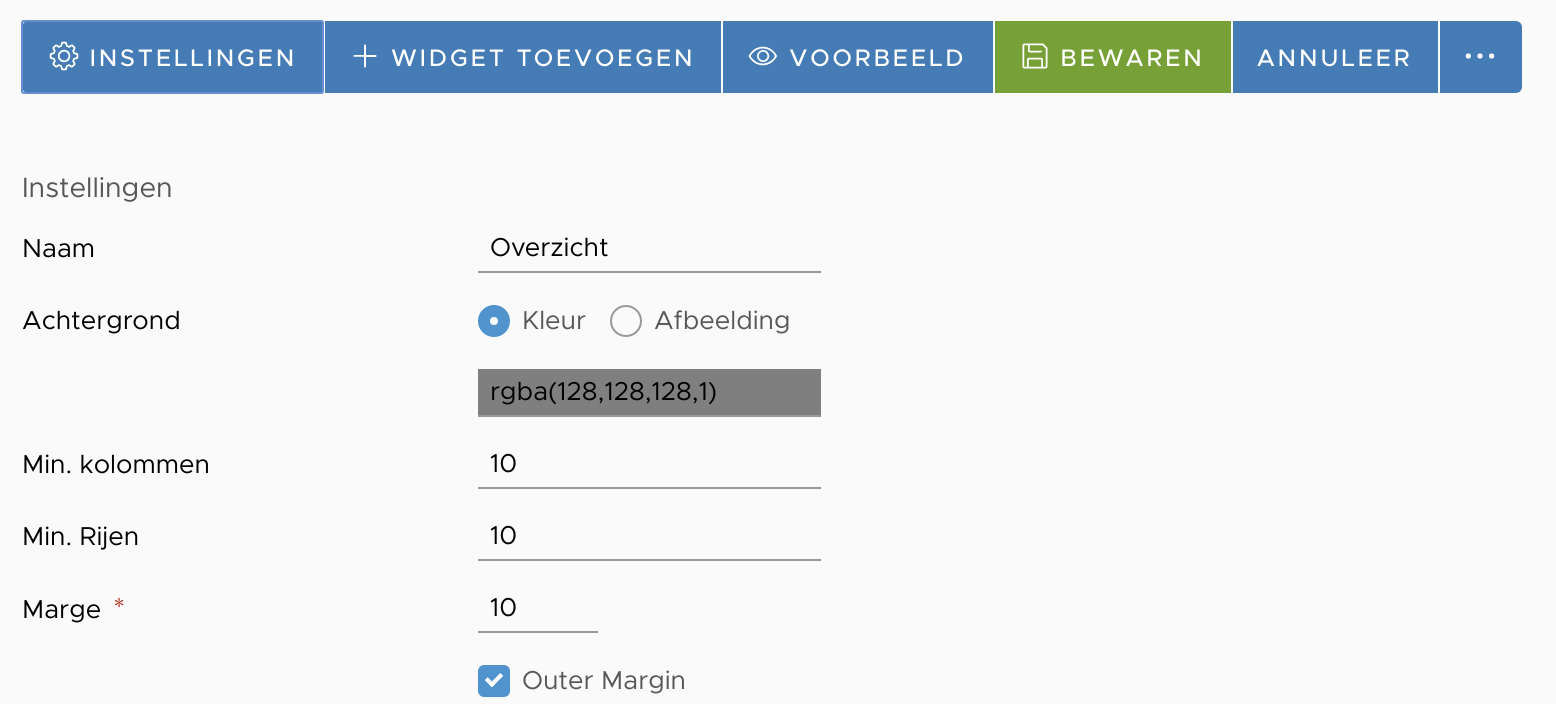Click the Min. Rijen input showing 10
The width and height of the screenshot is (1556, 704).
coord(648,536)
